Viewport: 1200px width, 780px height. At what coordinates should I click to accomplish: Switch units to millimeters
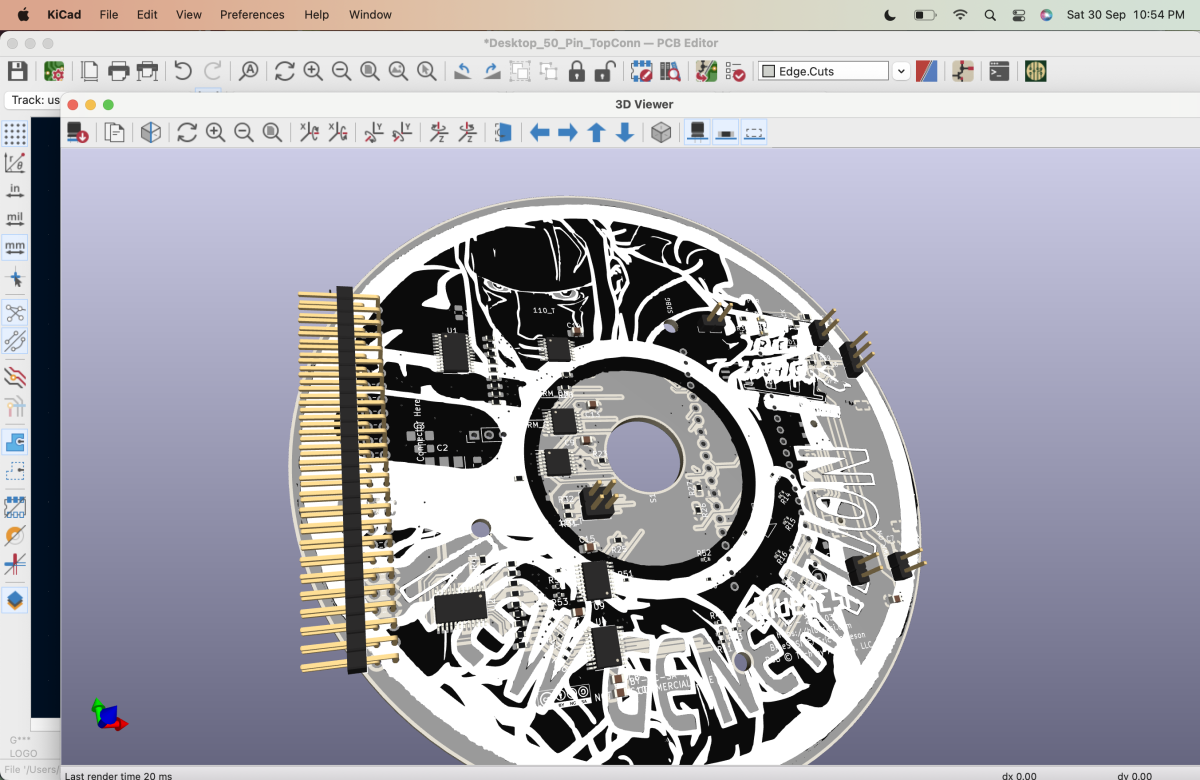(x=15, y=247)
